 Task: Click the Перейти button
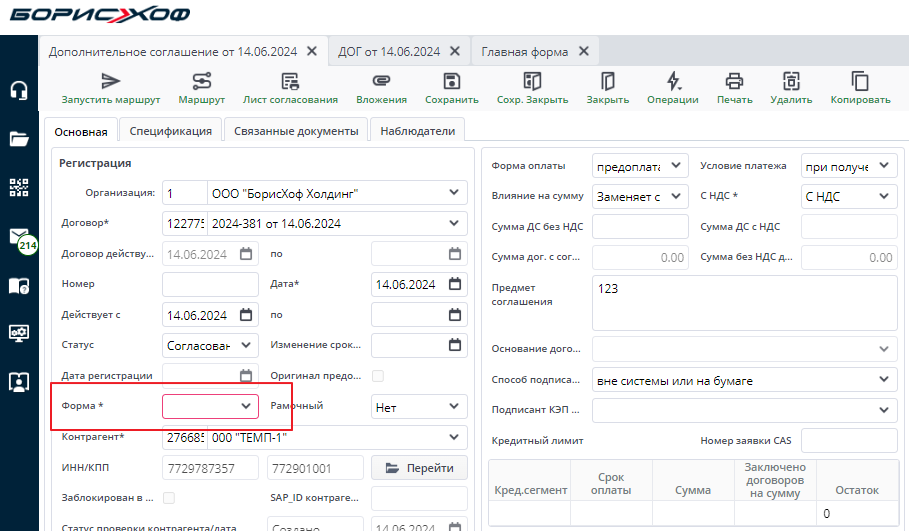click(419, 468)
